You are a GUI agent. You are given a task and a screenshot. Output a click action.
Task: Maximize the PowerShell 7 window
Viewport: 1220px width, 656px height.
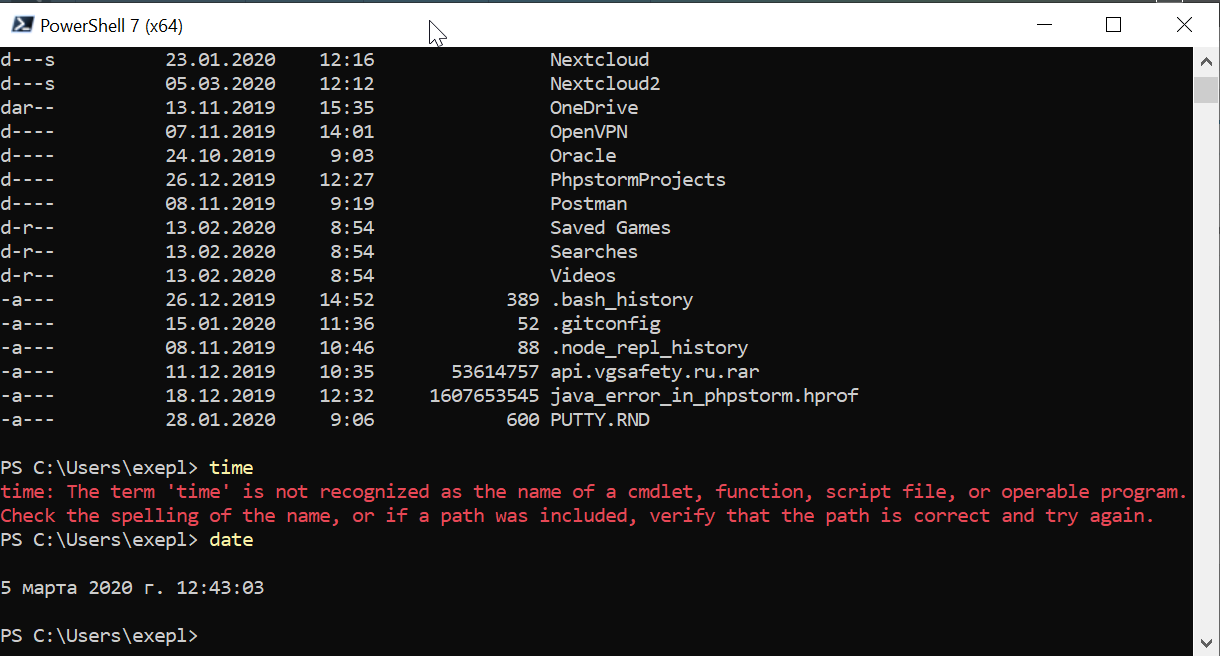point(1113,25)
